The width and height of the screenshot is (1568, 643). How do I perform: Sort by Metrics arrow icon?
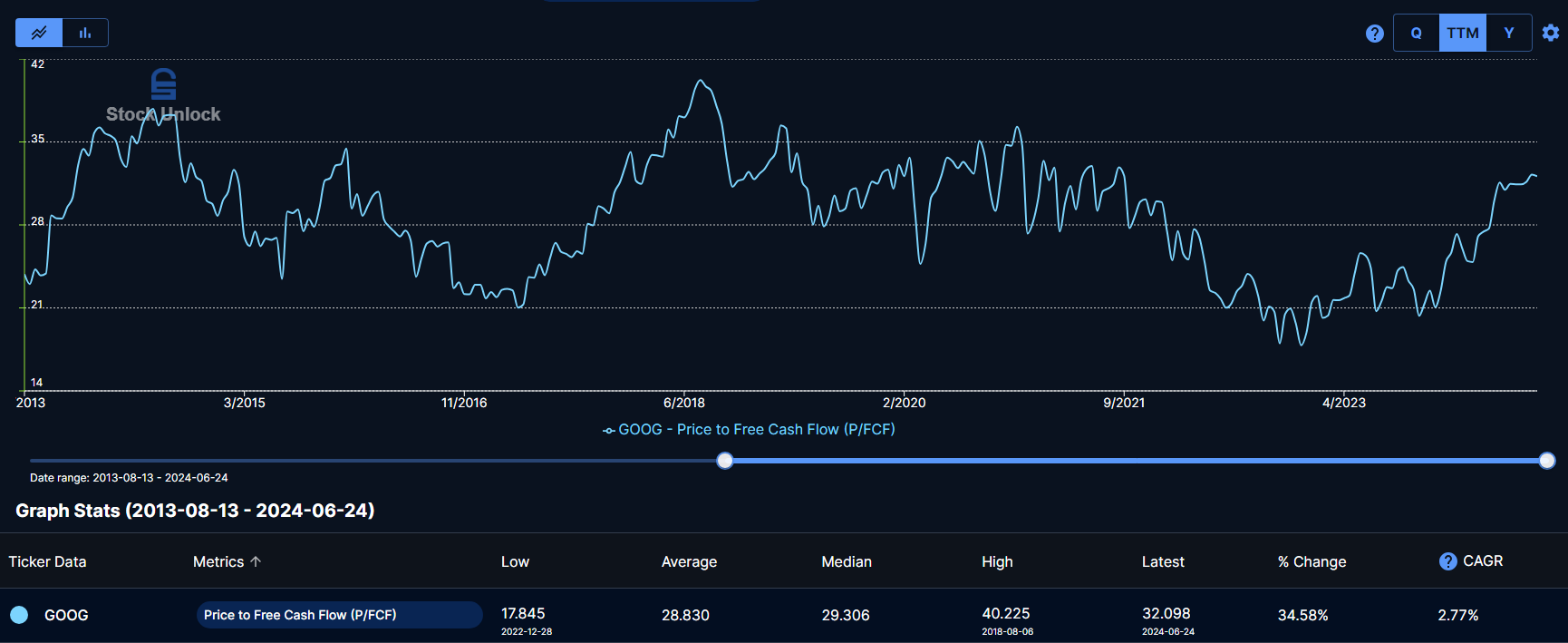coord(256,561)
